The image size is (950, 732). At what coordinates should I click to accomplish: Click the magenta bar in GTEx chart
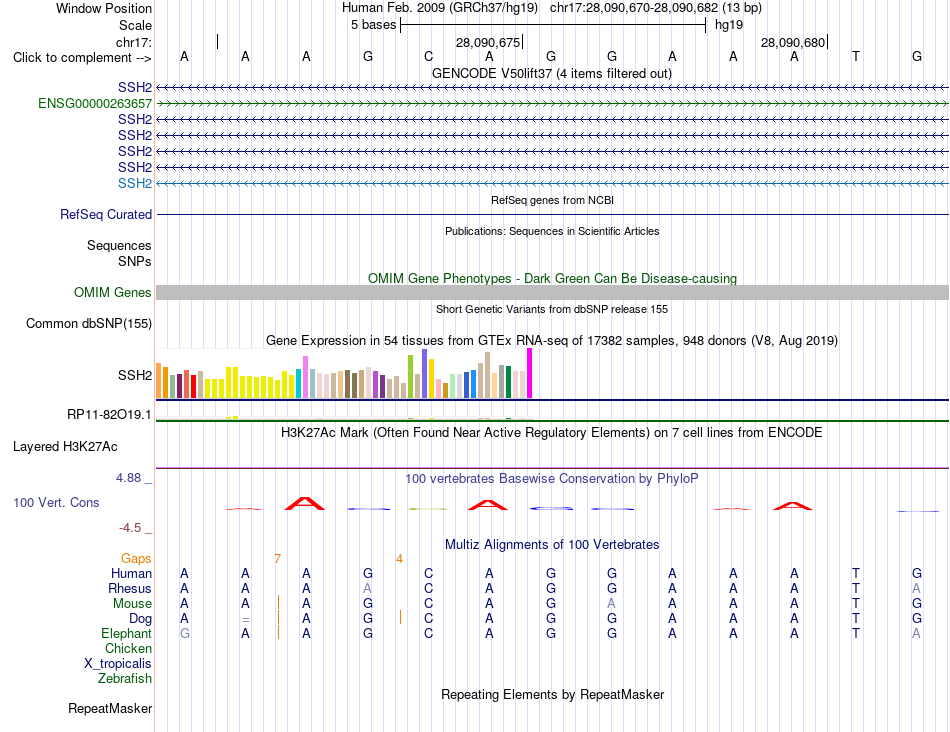(x=530, y=373)
